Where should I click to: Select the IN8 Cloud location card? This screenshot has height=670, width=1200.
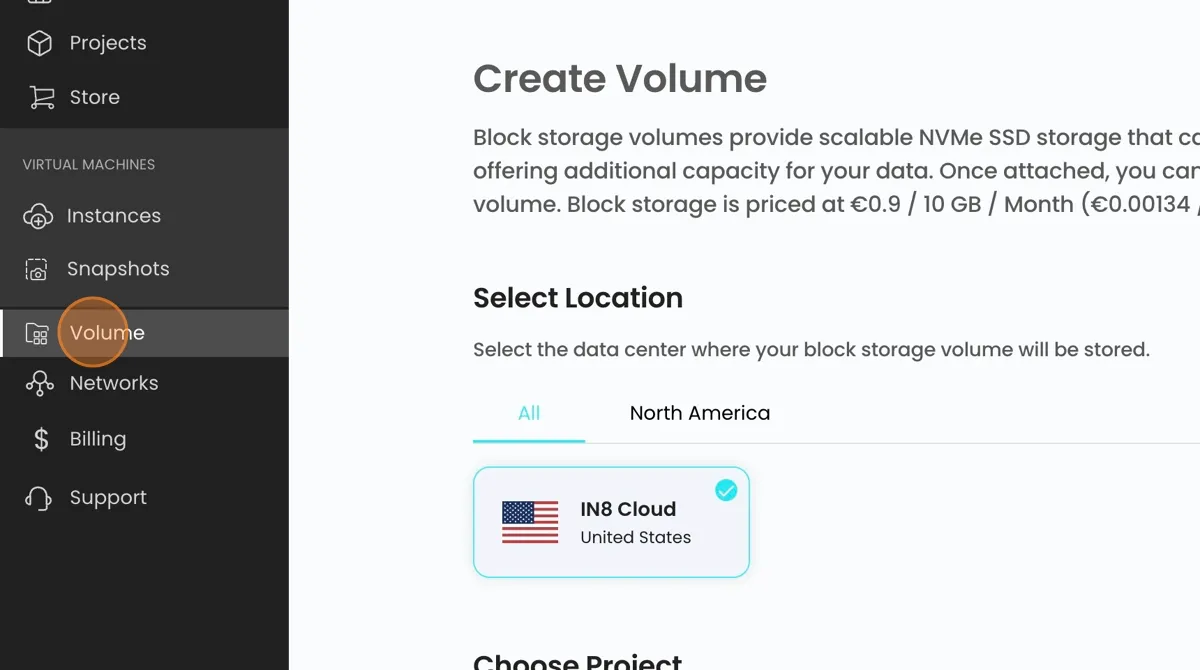[611, 522]
